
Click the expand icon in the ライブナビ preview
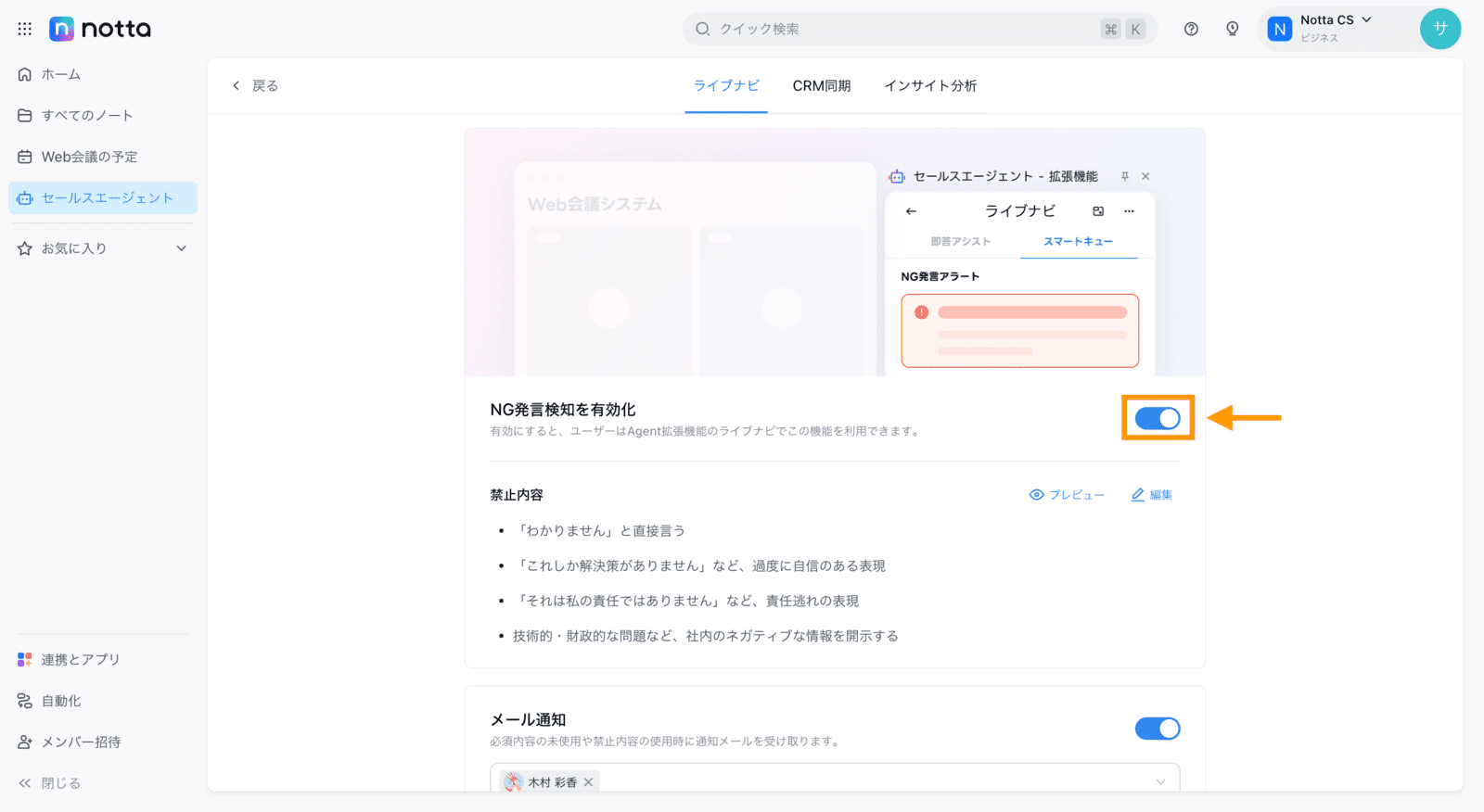pyautogui.click(x=1098, y=211)
